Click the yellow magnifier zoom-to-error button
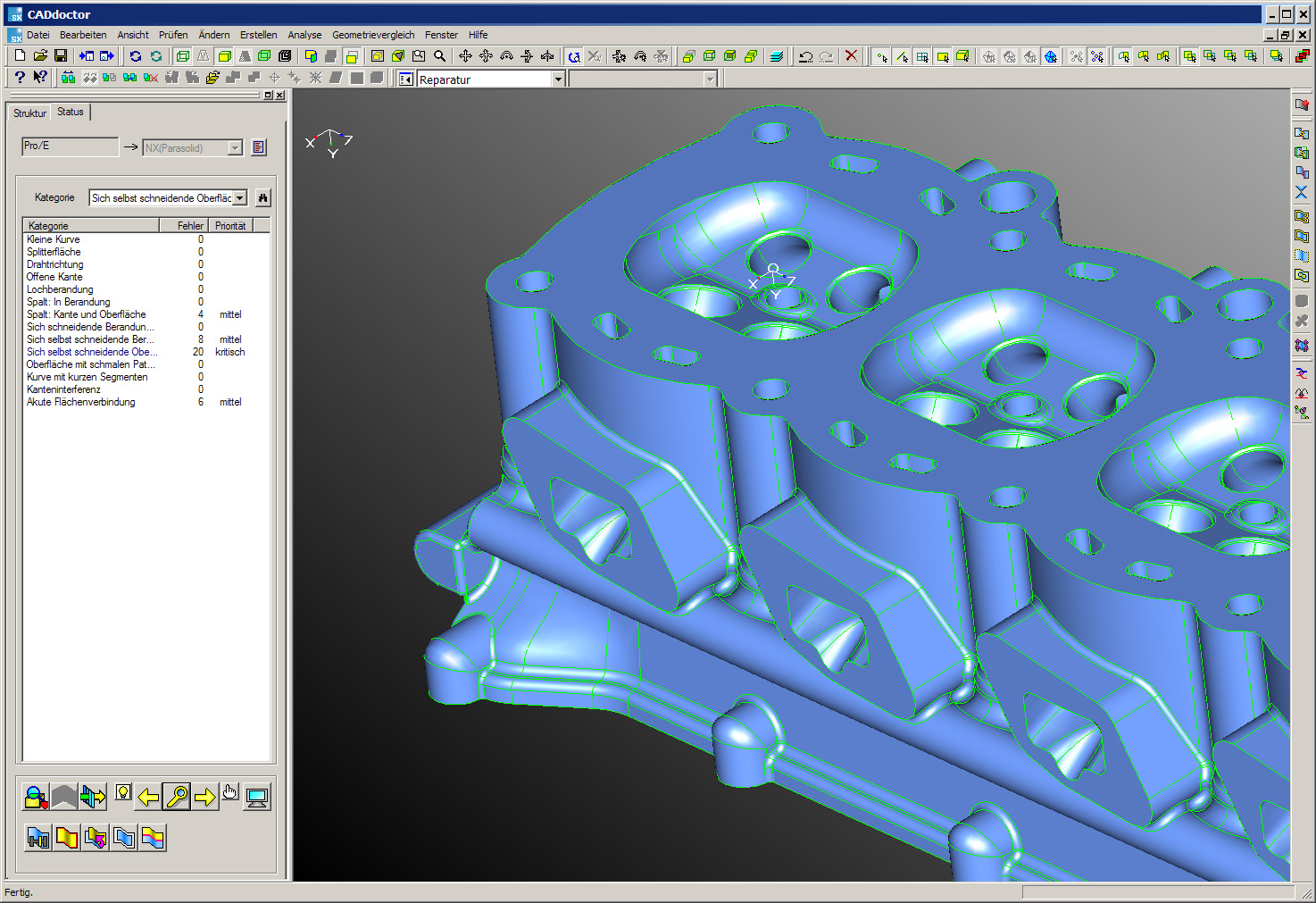Image resolution: width=1316 pixels, height=903 pixels. (x=178, y=797)
